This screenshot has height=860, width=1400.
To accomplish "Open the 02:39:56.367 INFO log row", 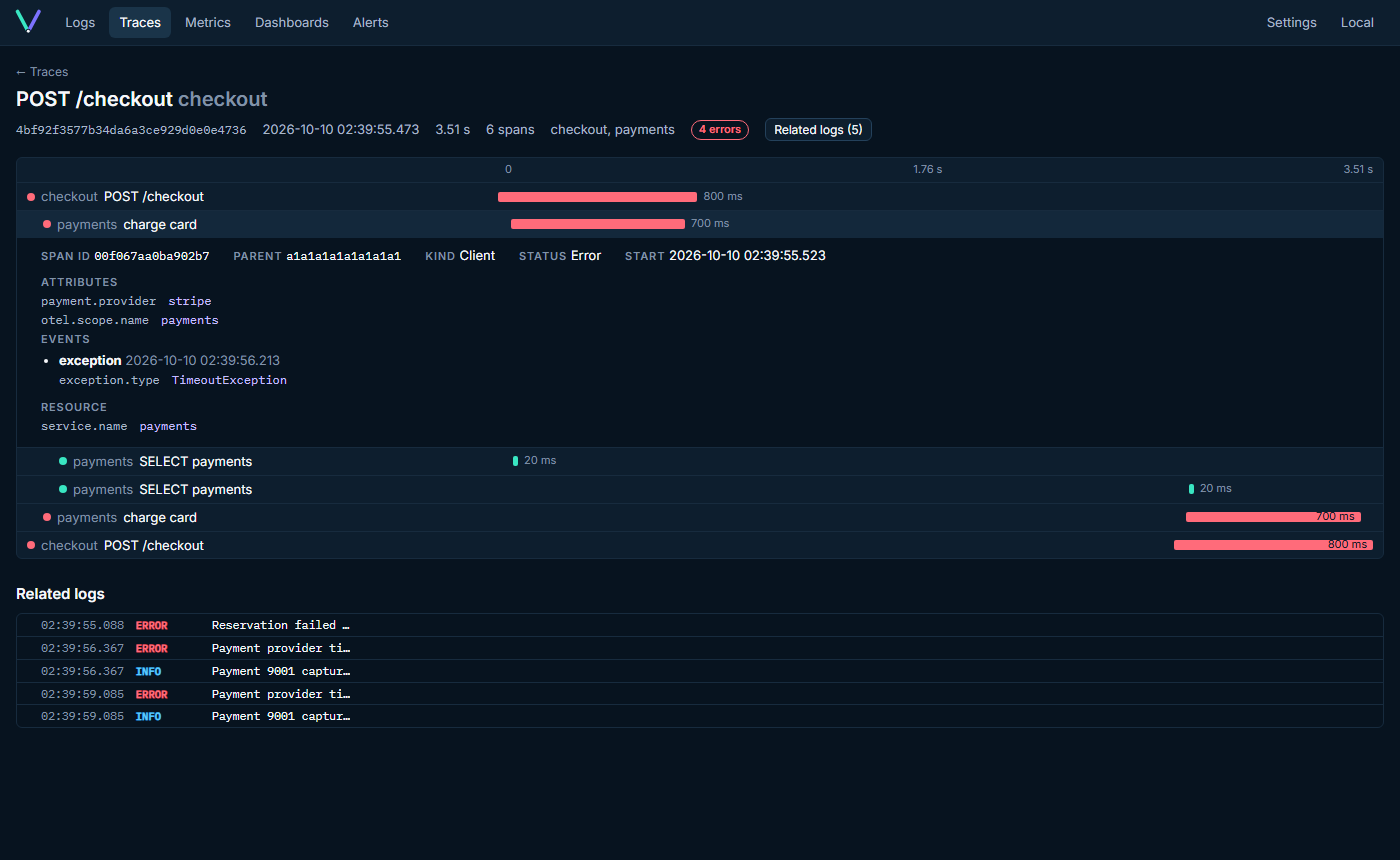I will pos(700,671).
